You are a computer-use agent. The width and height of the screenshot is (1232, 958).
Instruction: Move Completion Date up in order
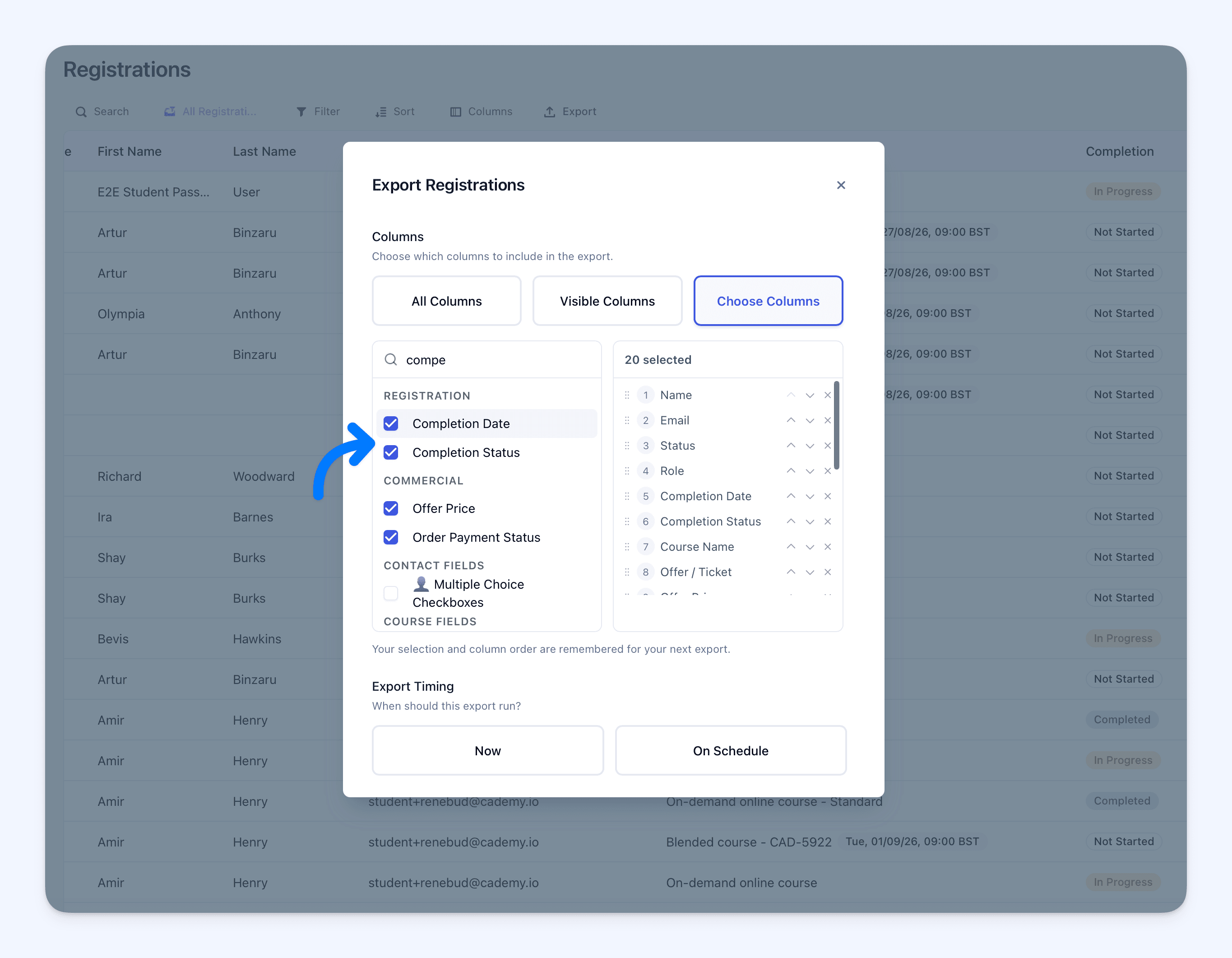click(x=791, y=497)
